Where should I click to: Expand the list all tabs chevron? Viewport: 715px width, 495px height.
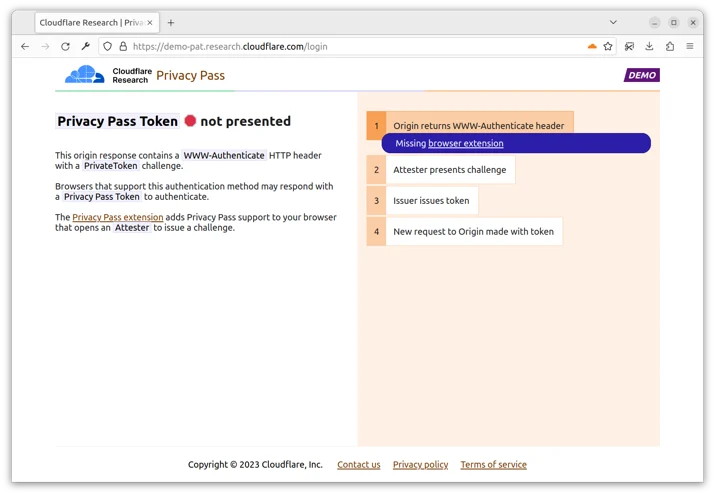click(613, 22)
